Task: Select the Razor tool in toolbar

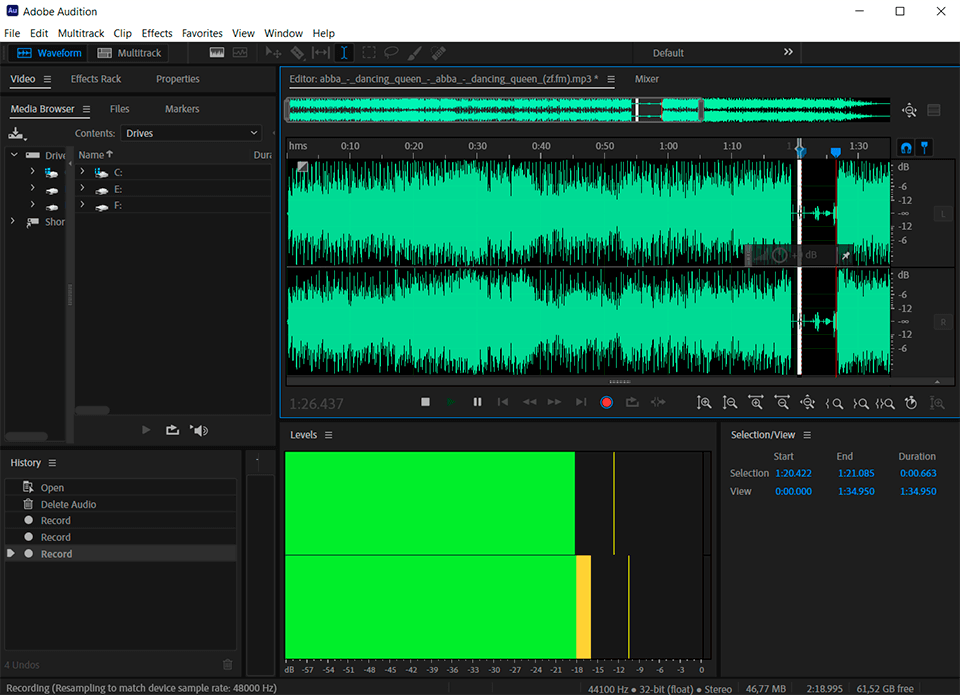Action: click(297, 53)
